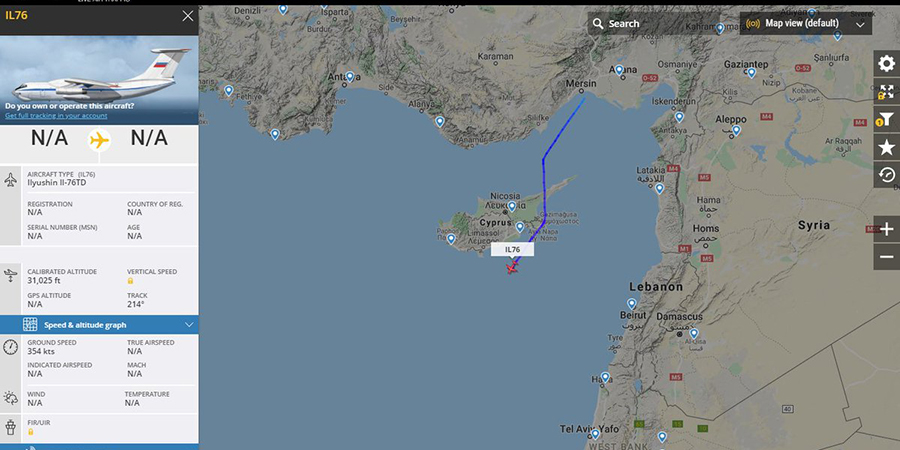Viewport: 900px width, 450px height.
Task: Zoom in with the plus button
Action: pos(886,230)
